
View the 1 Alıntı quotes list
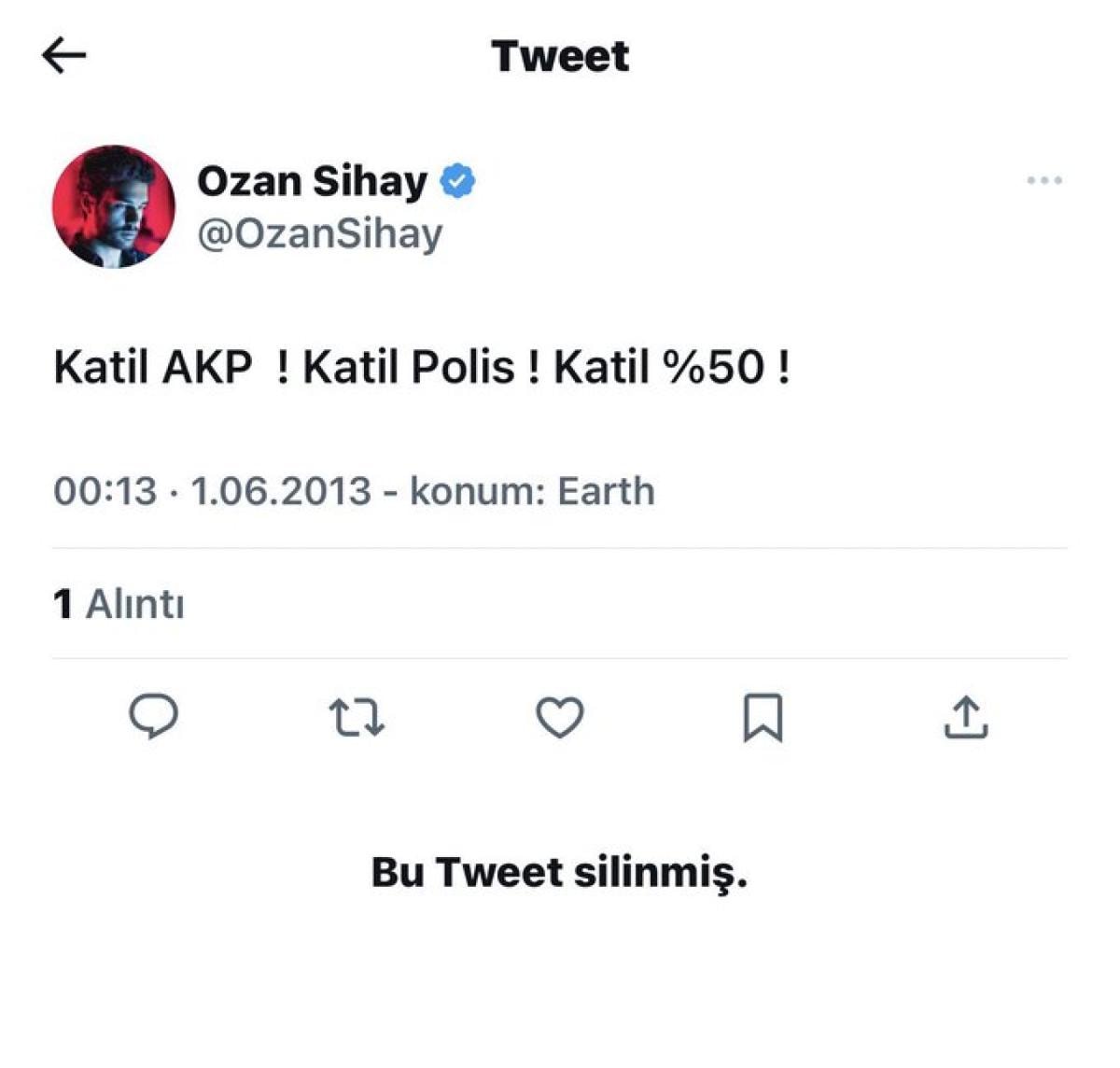tap(119, 604)
